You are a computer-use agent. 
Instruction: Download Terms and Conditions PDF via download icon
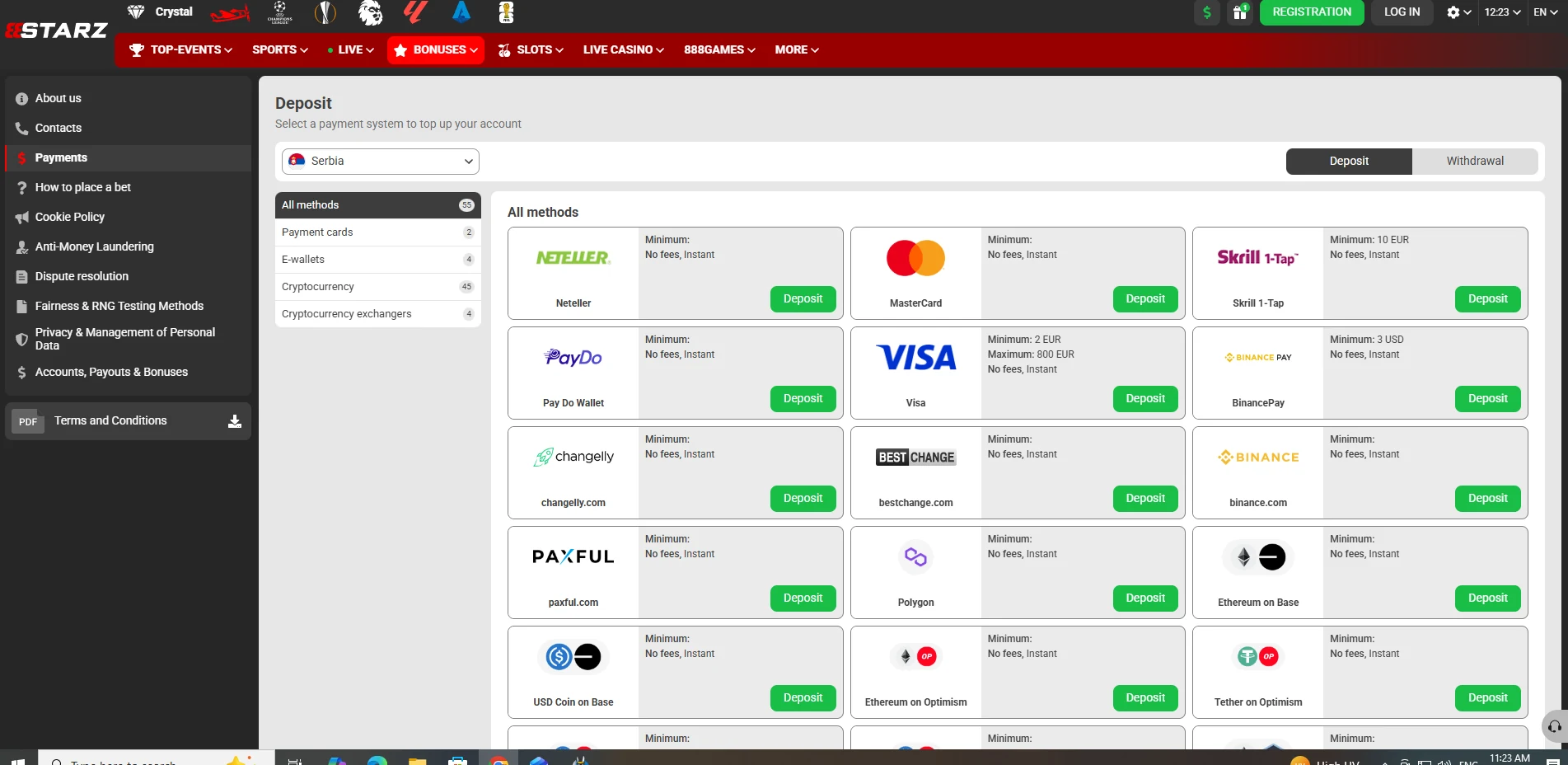(235, 421)
